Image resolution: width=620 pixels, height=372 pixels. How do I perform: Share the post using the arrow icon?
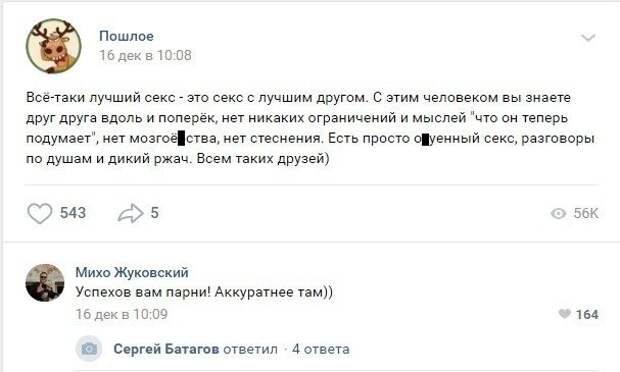coord(130,213)
